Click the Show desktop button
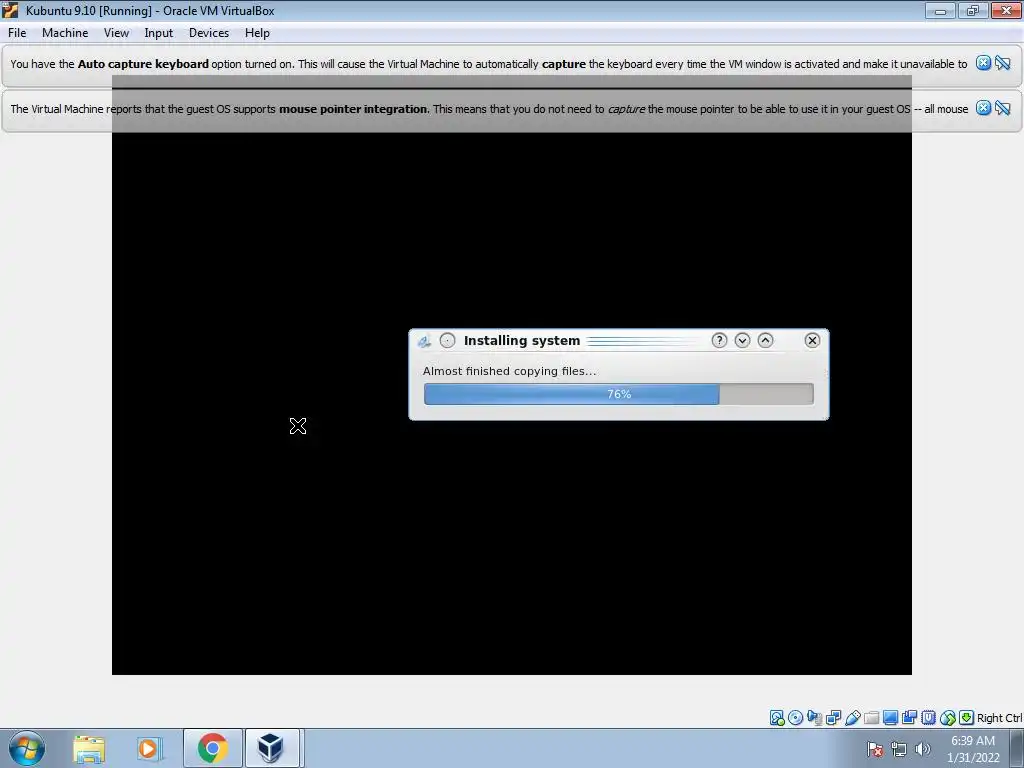Screen dimensions: 1024x768 (1017, 749)
